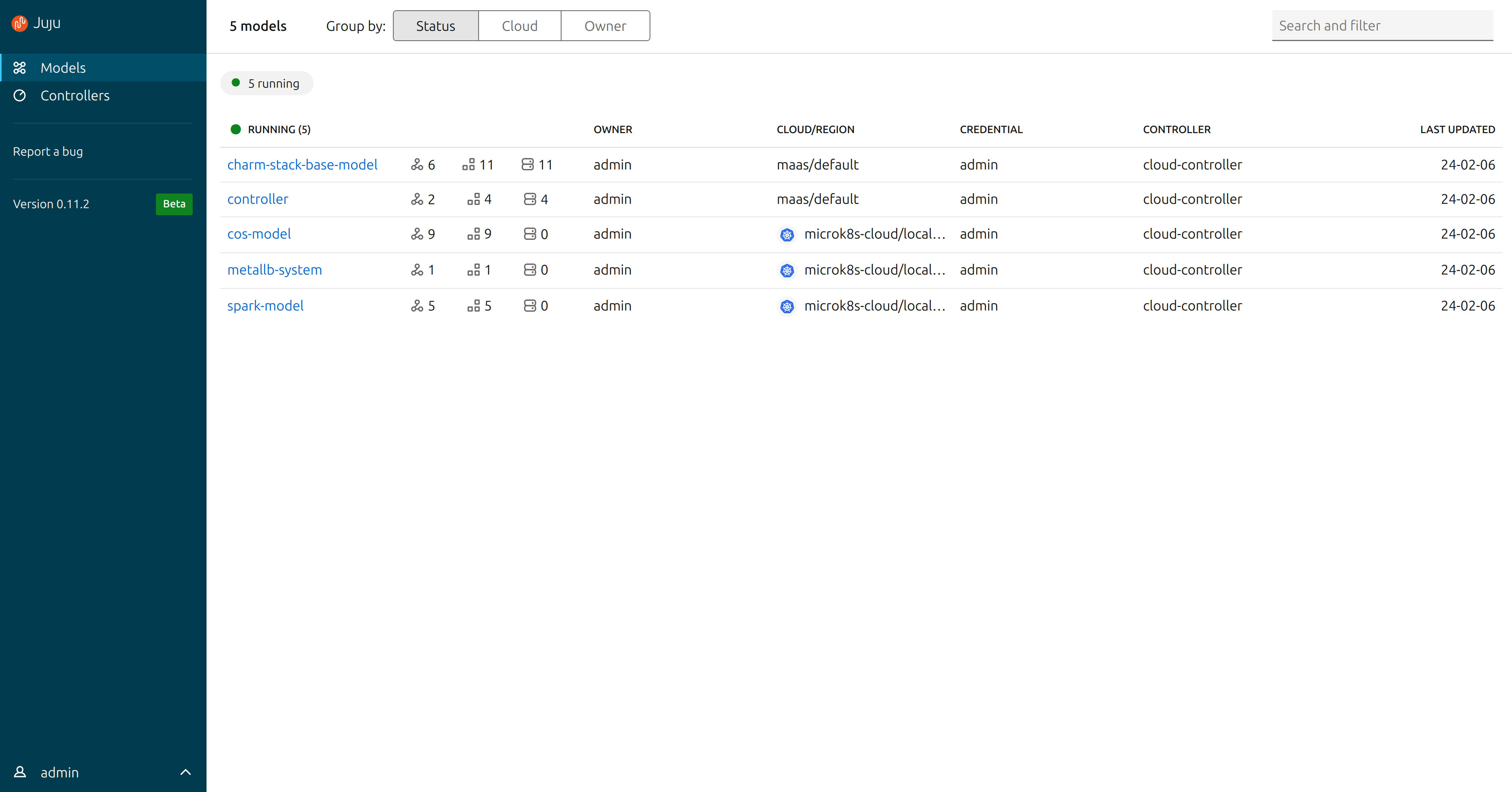Click units icon in spark-model row

(474, 305)
